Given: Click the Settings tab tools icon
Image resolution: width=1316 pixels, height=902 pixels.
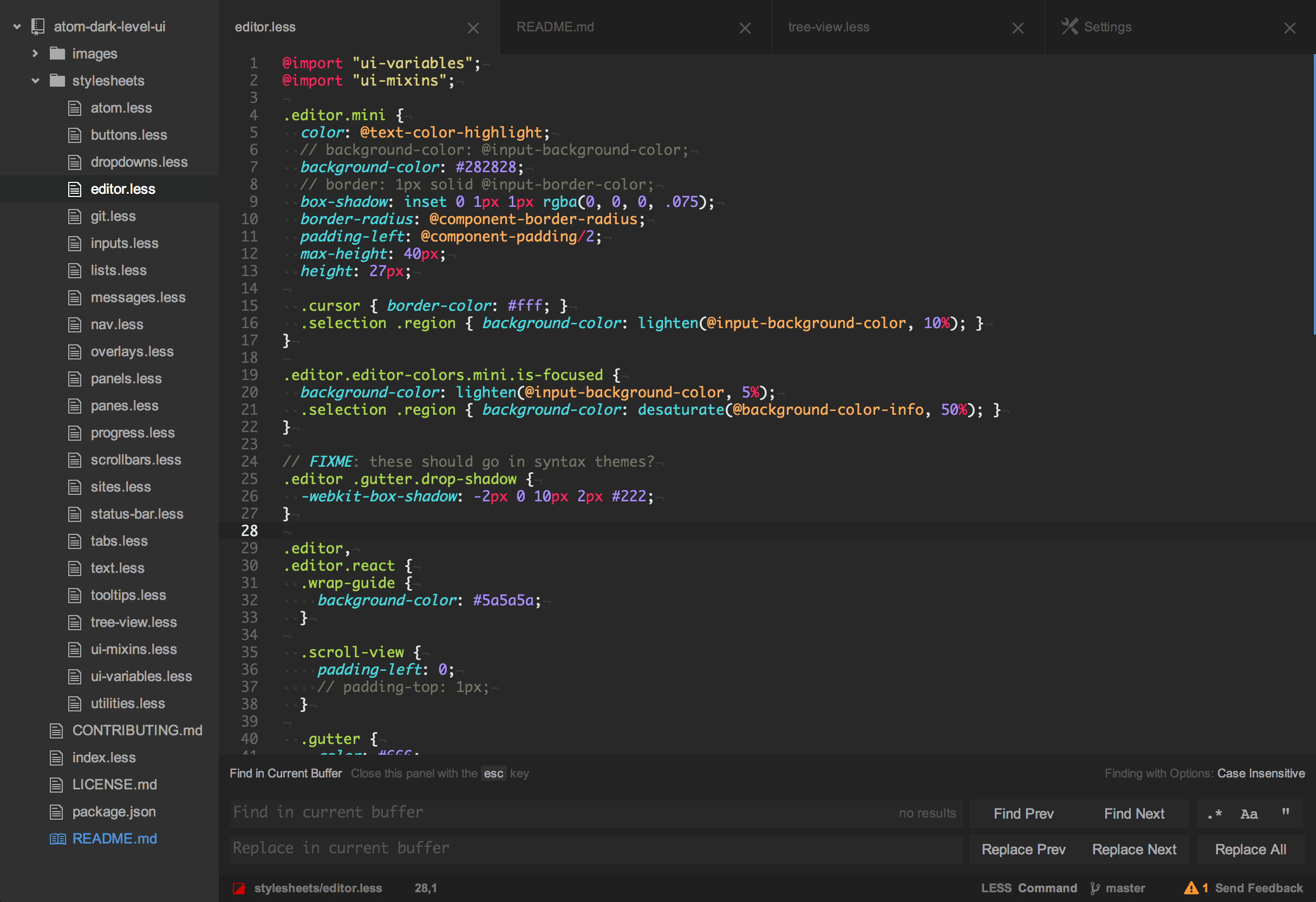Looking at the screenshot, I should click(x=1069, y=27).
